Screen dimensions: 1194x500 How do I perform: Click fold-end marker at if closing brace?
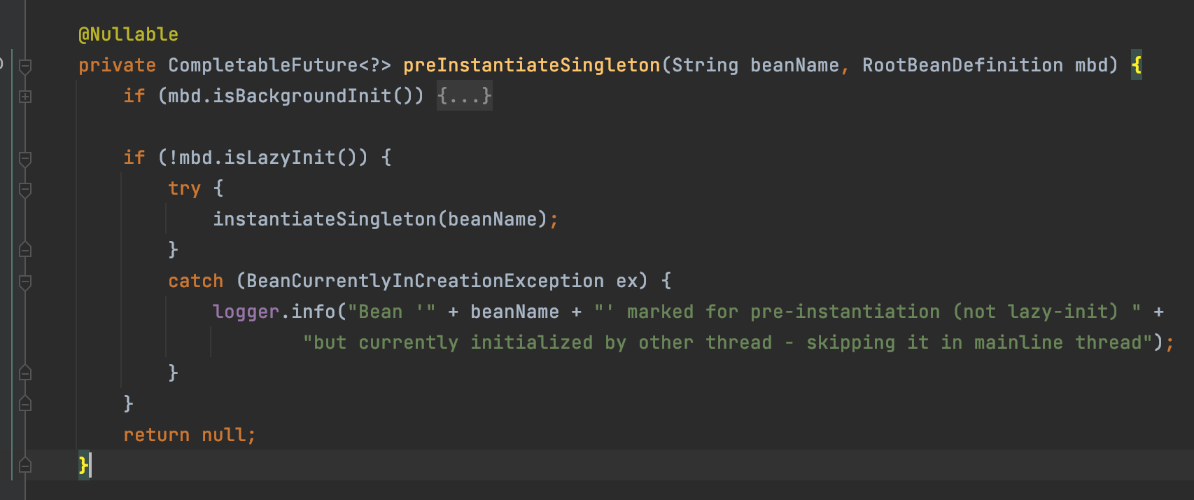pyautogui.click(x=26, y=403)
